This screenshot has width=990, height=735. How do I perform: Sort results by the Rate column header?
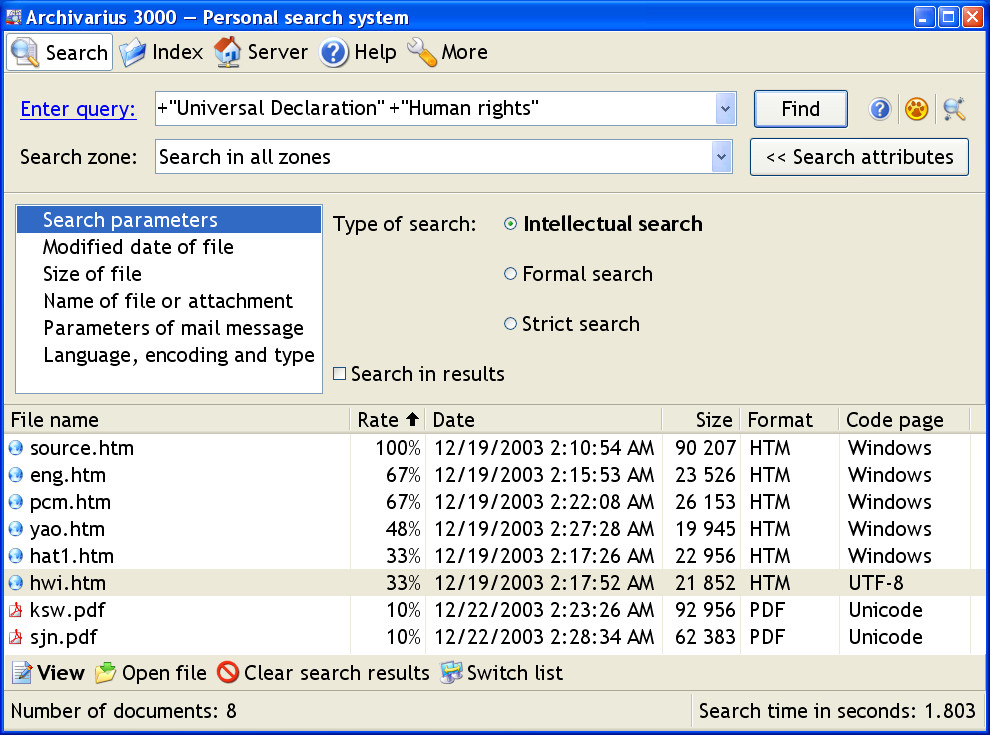[387, 420]
